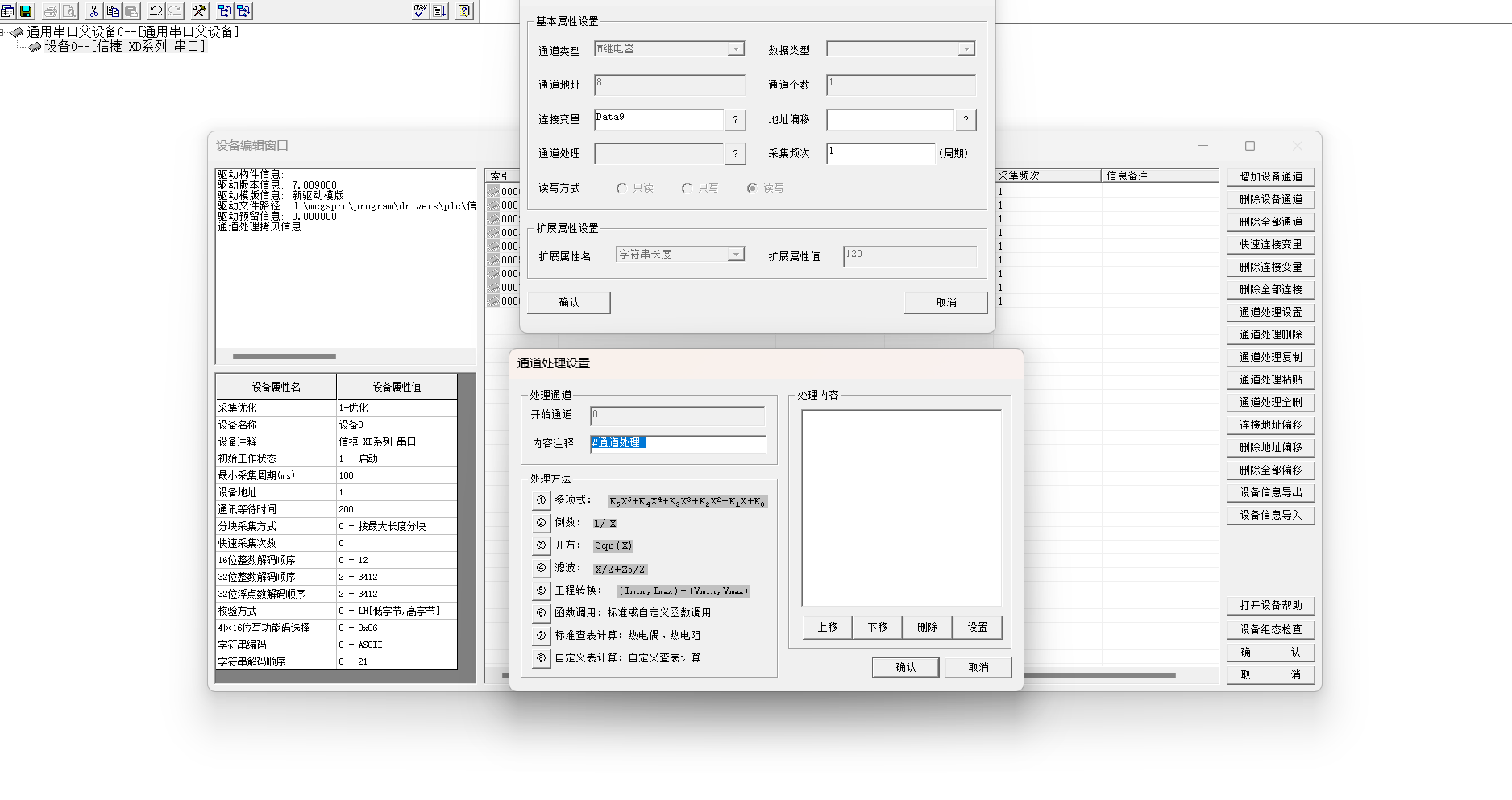Open the 数据类型 dropdown list
This screenshot has height=800, width=1512.
pos(966,50)
